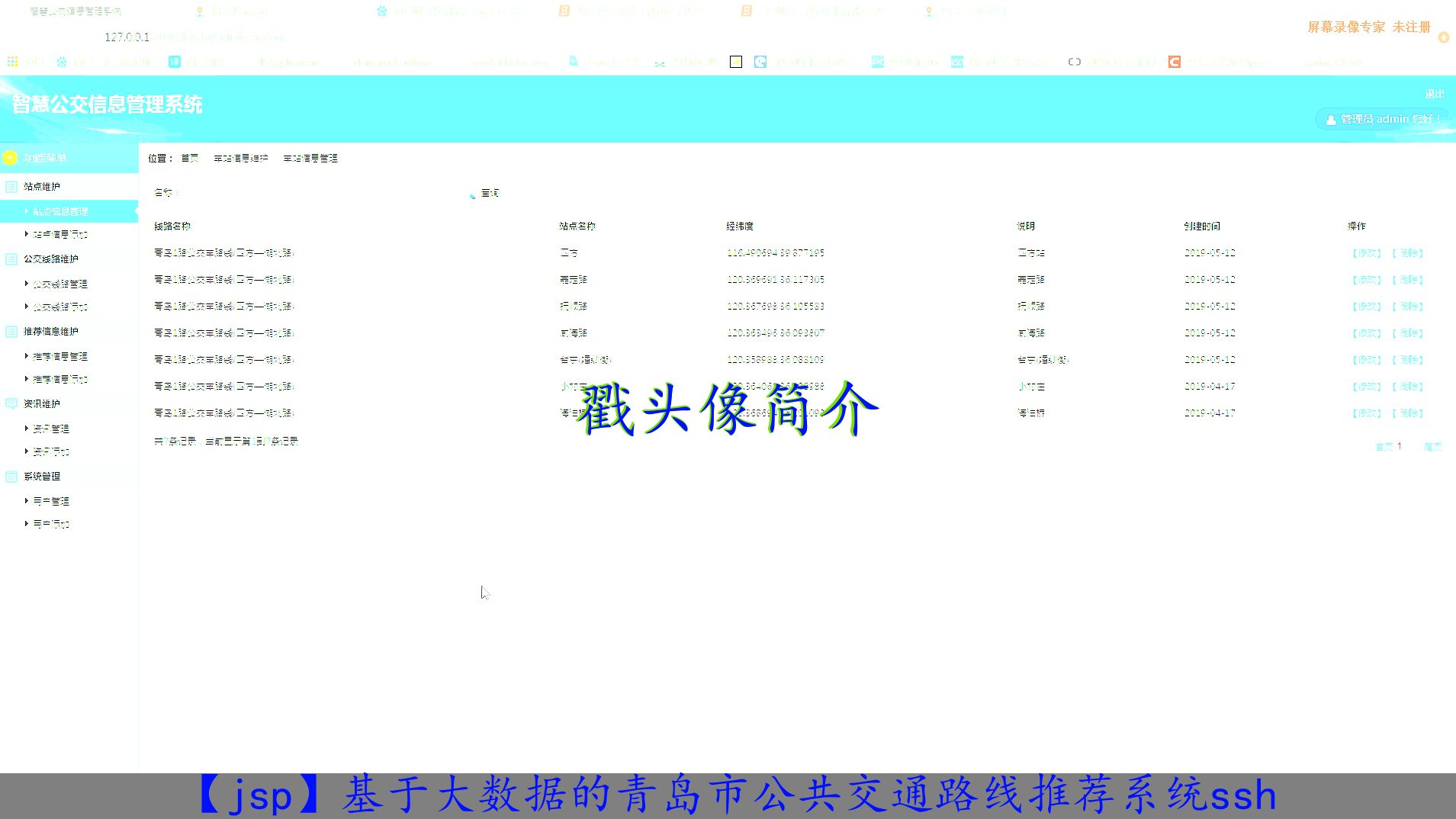Switch to the first browser tab 智慧公交信息管理系统
Image resolution: width=1456 pixels, height=819 pixels.
click(76, 11)
